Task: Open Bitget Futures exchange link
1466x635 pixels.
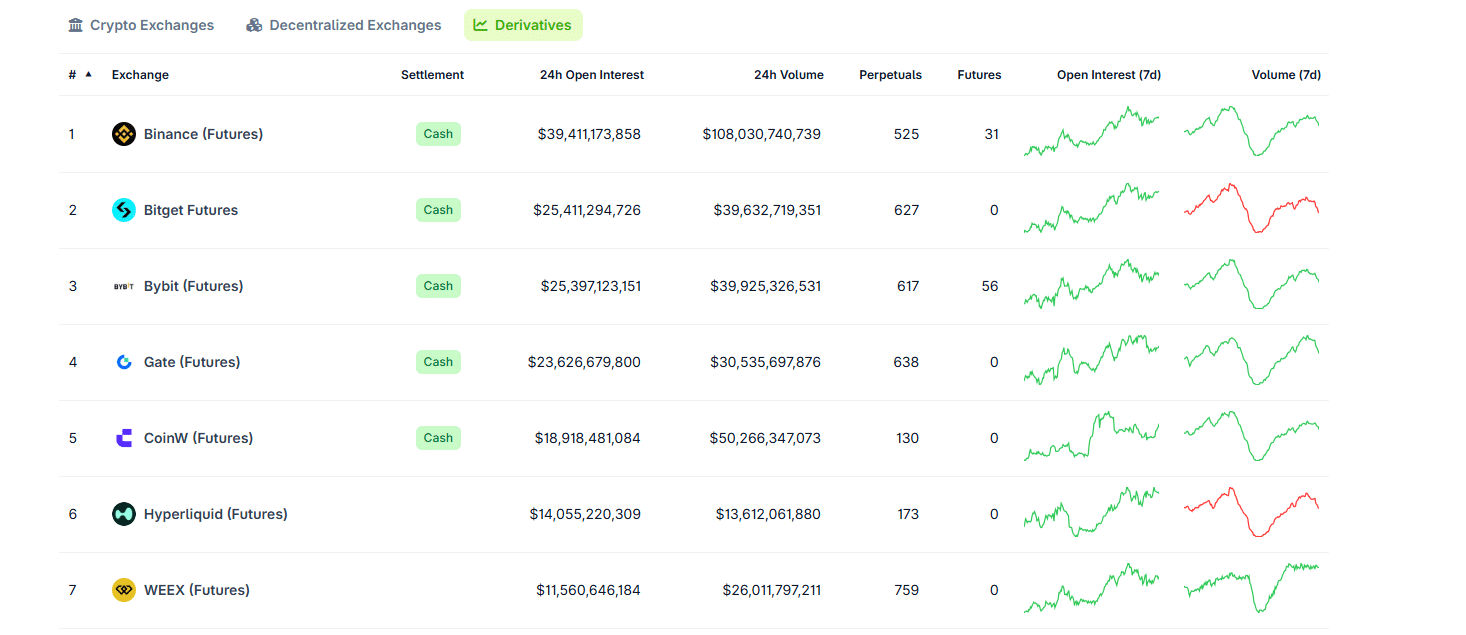Action: 191,210
